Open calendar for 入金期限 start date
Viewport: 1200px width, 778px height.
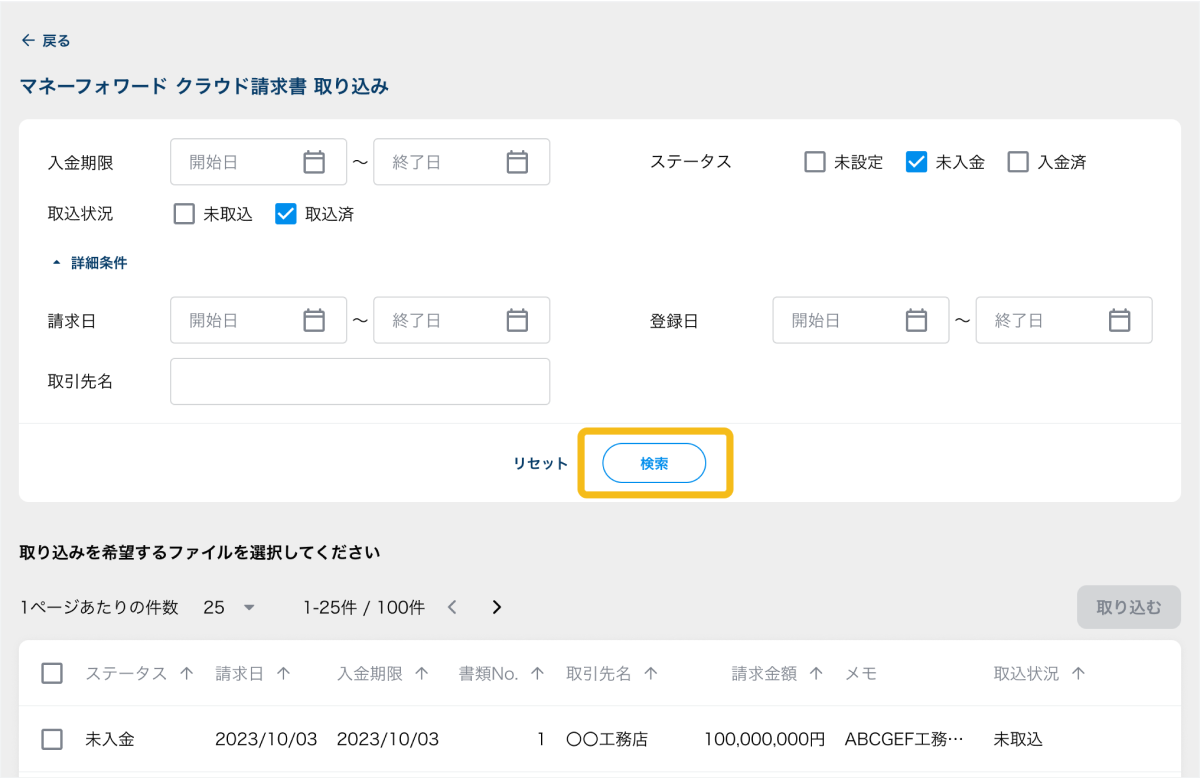click(x=314, y=162)
